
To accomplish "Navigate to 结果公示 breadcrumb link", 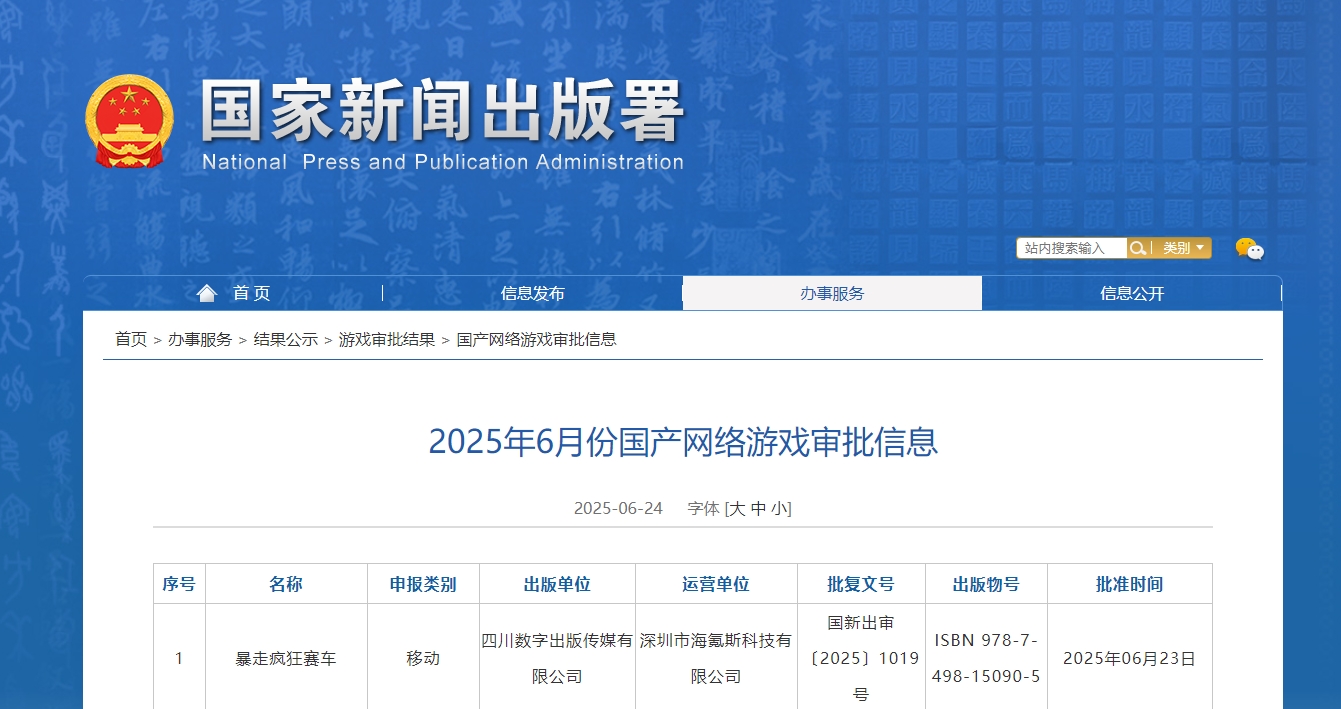I will 285,339.
